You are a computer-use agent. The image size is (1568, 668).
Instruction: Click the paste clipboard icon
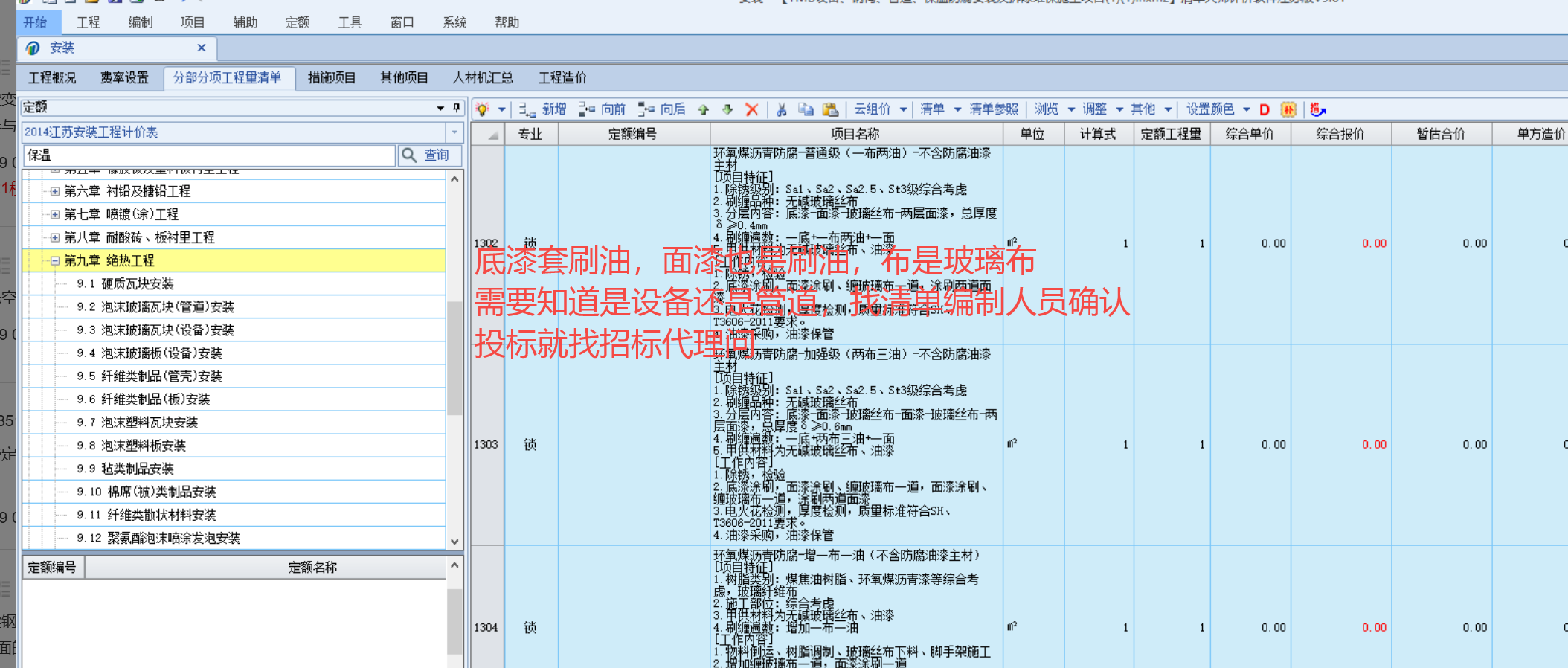pyautogui.click(x=830, y=109)
